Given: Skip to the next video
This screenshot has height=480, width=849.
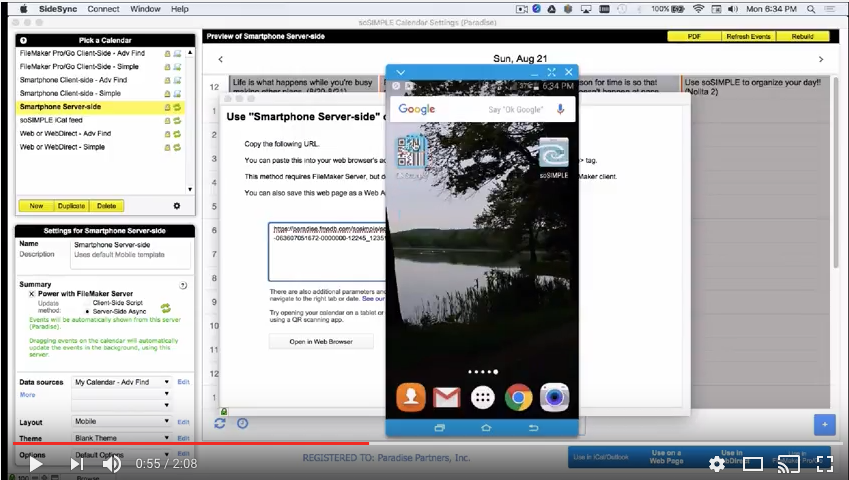Looking at the screenshot, I should [x=77, y=464].
